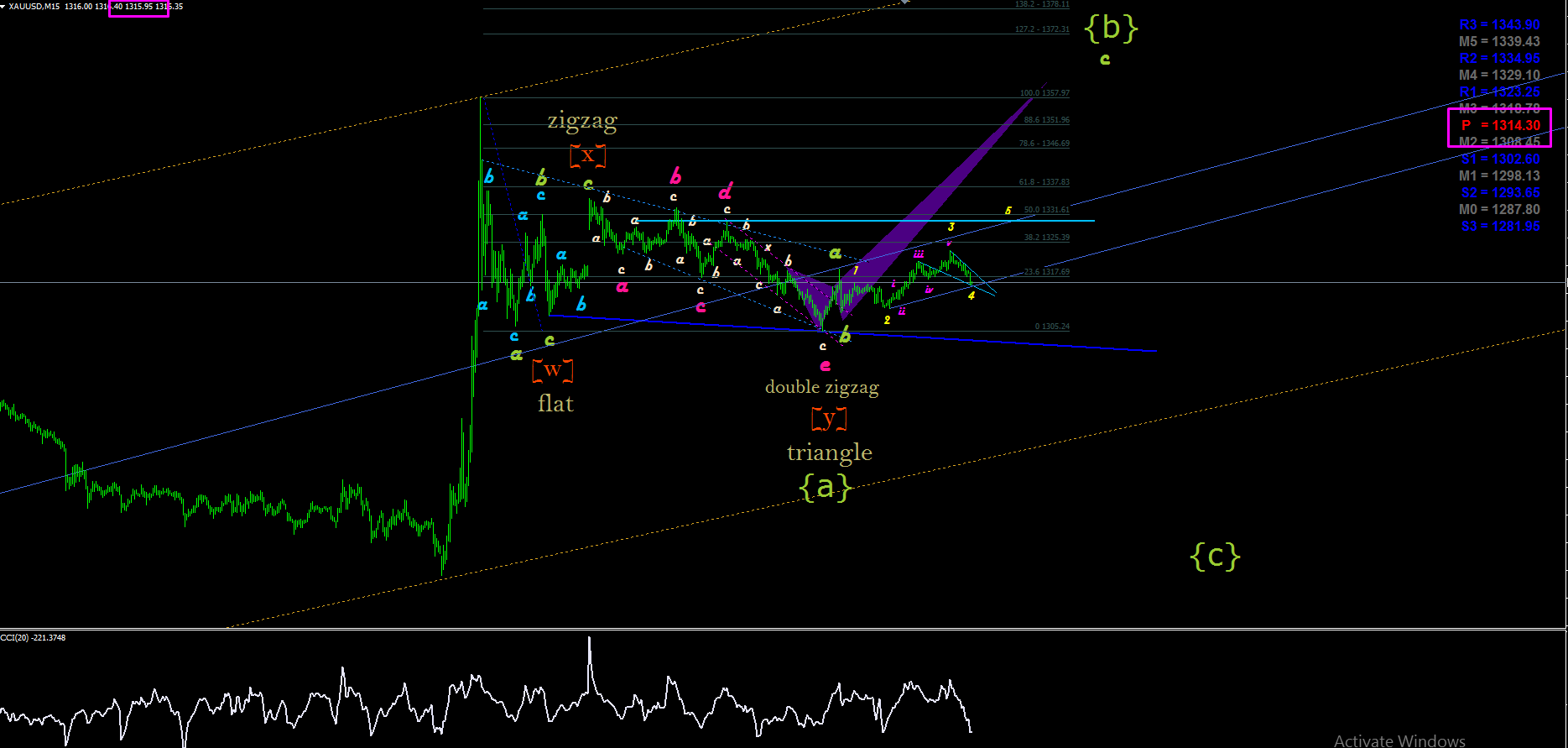Select the green {b} wave label
Viewport: 1568px width, 748px height.
1111,29
